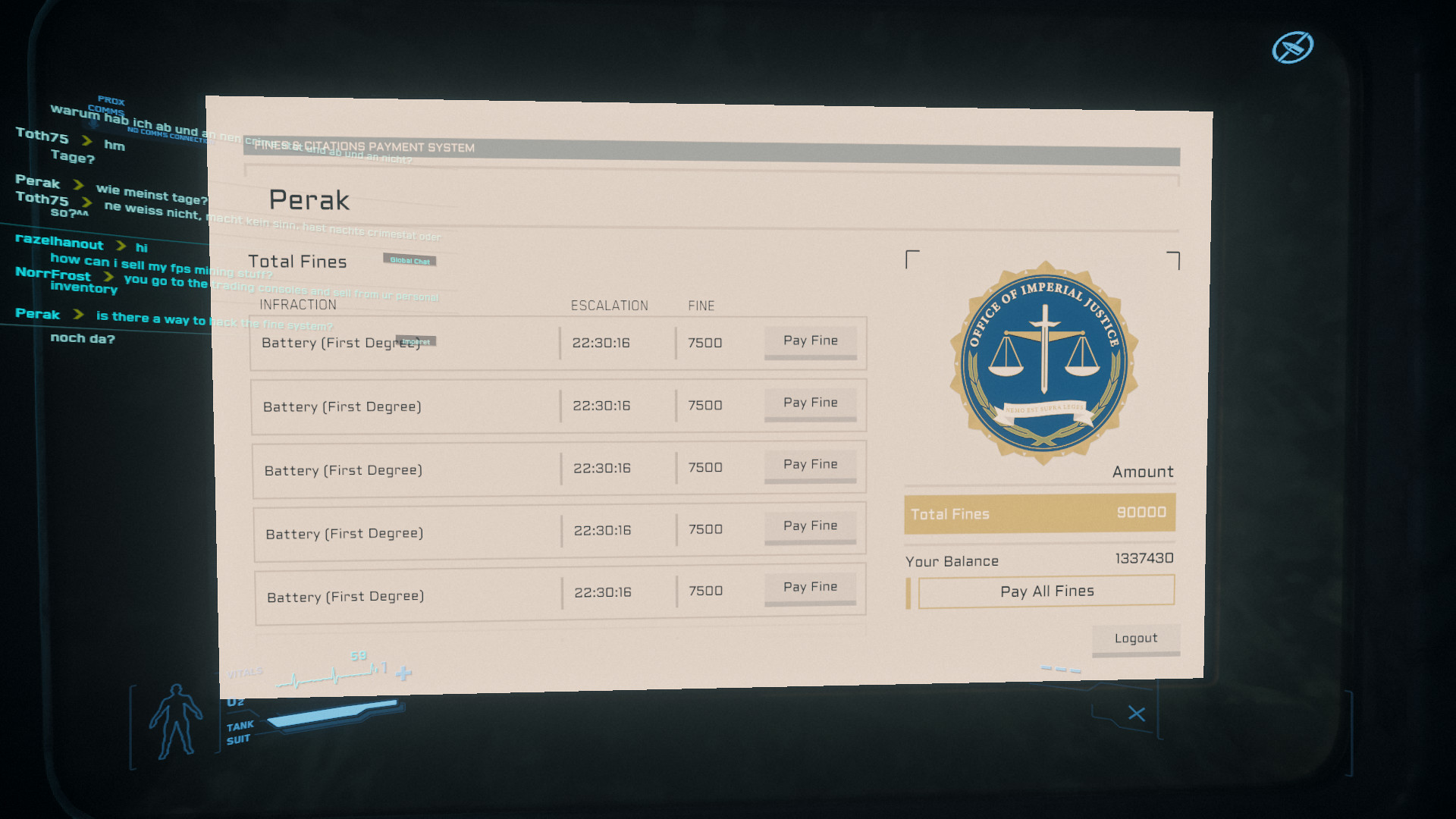Click the Pay All Fines button
The image size is (1456, 819).
click(1046, 591)
